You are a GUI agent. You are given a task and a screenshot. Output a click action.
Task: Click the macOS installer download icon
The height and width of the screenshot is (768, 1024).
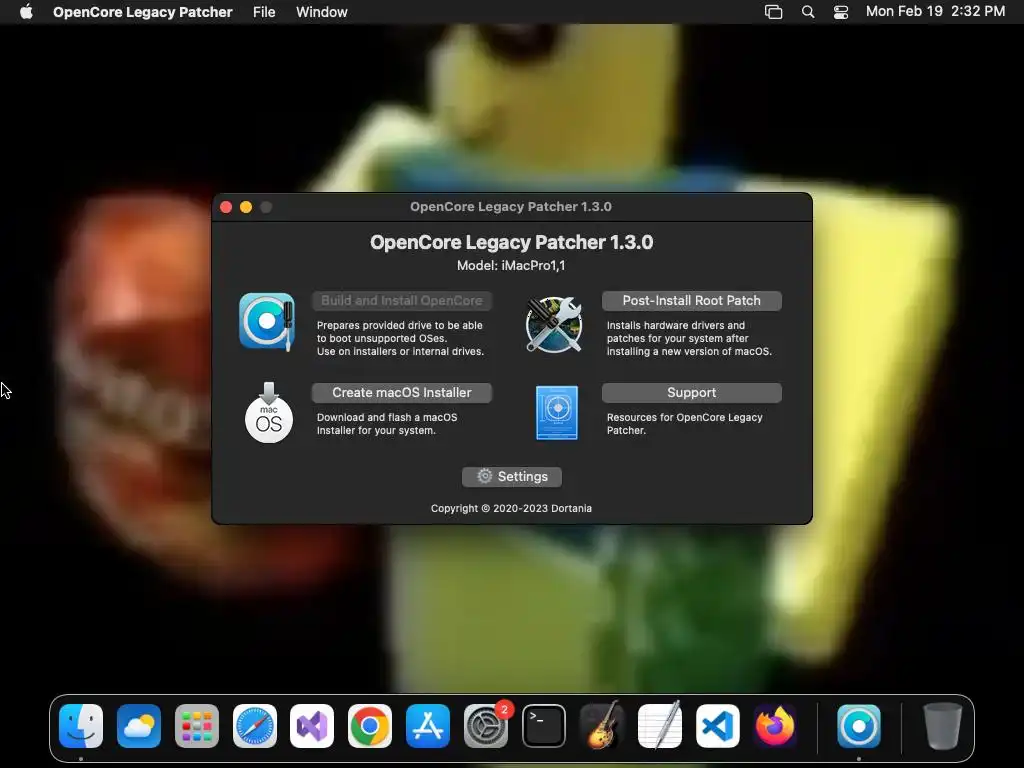tap(268, 413)
